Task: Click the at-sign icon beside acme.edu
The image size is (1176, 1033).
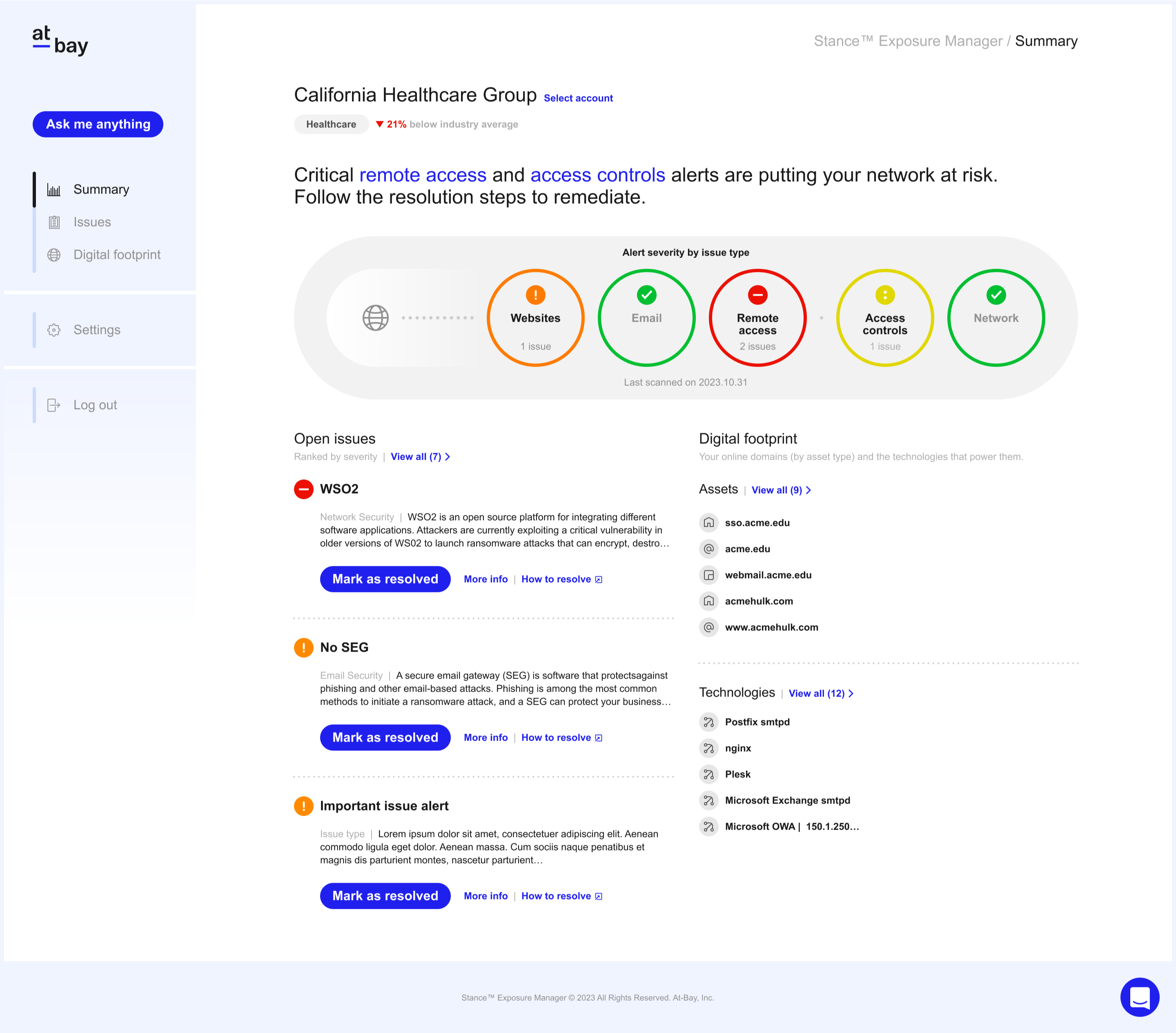Action: click(709, 549)
